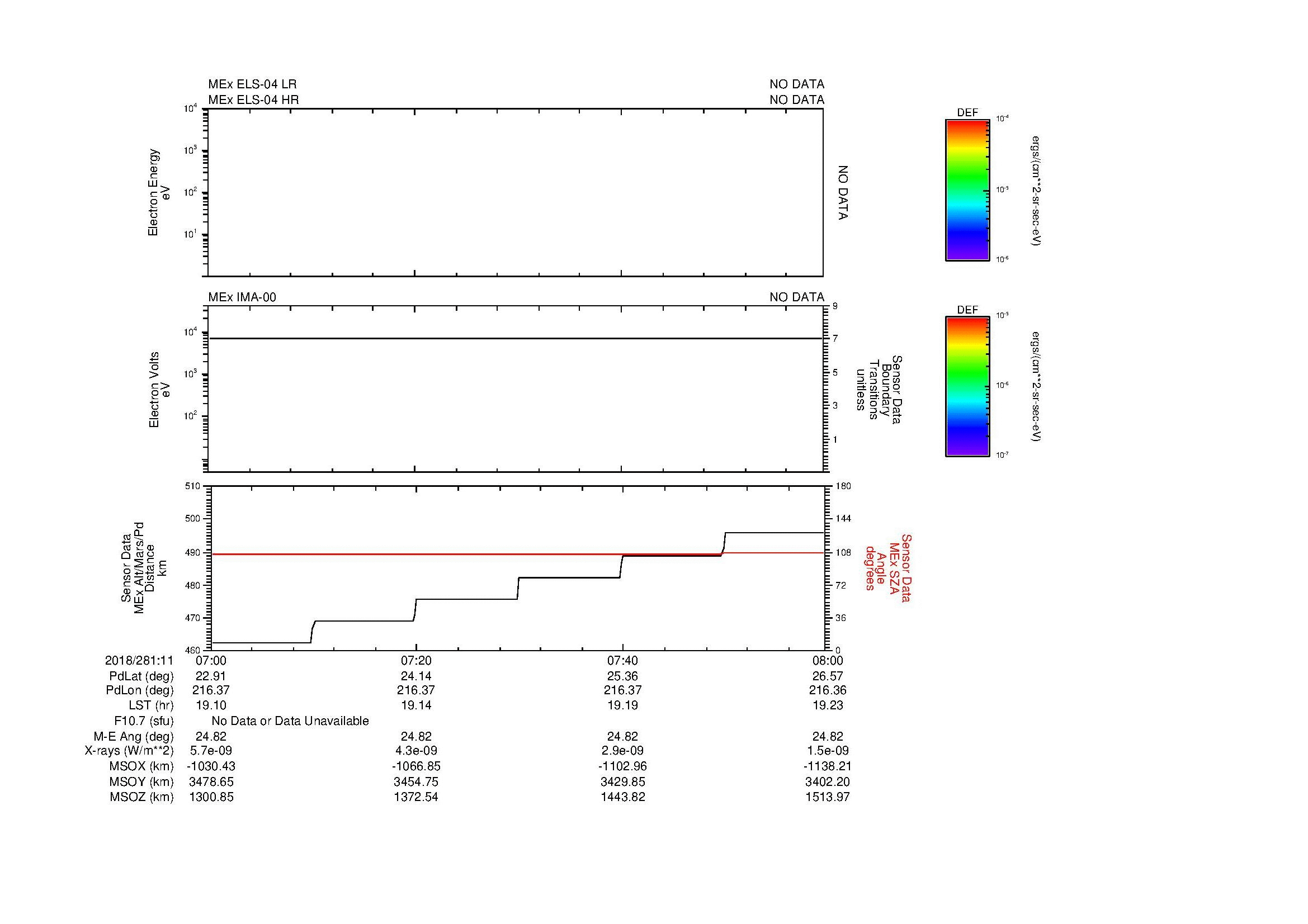Click 'No Data or Data Unavailable' text
The image size is (1308, 924).
click(290, 721)
